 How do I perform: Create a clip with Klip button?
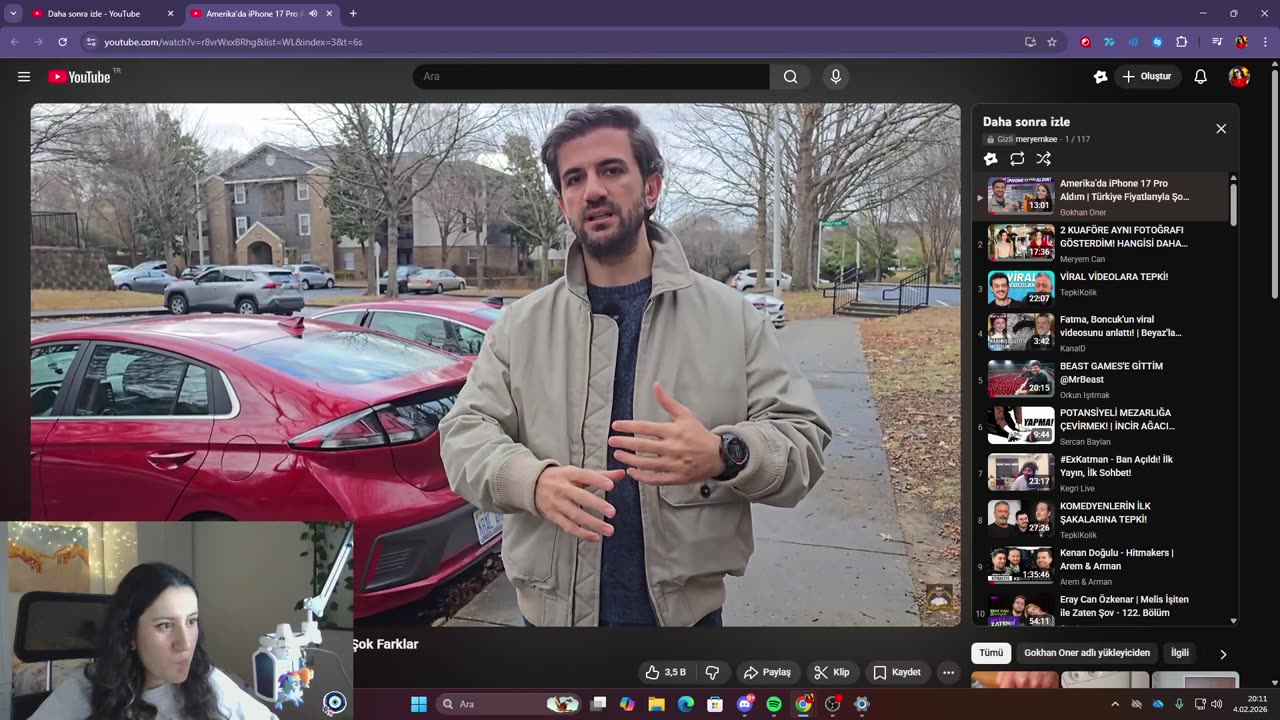point(831,672)
